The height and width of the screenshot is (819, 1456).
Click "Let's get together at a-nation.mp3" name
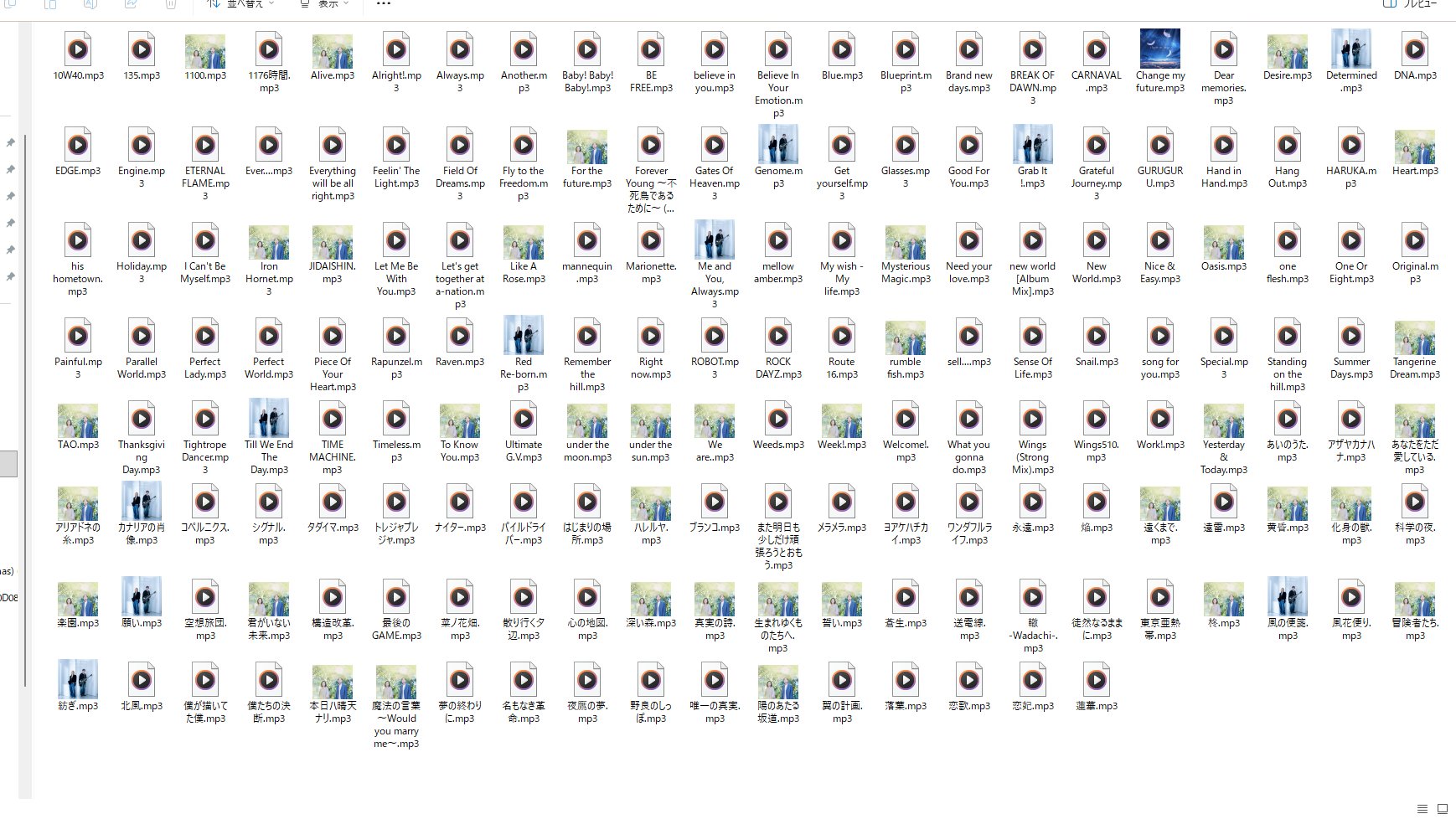pyautogui.click(x=460, y=286)
